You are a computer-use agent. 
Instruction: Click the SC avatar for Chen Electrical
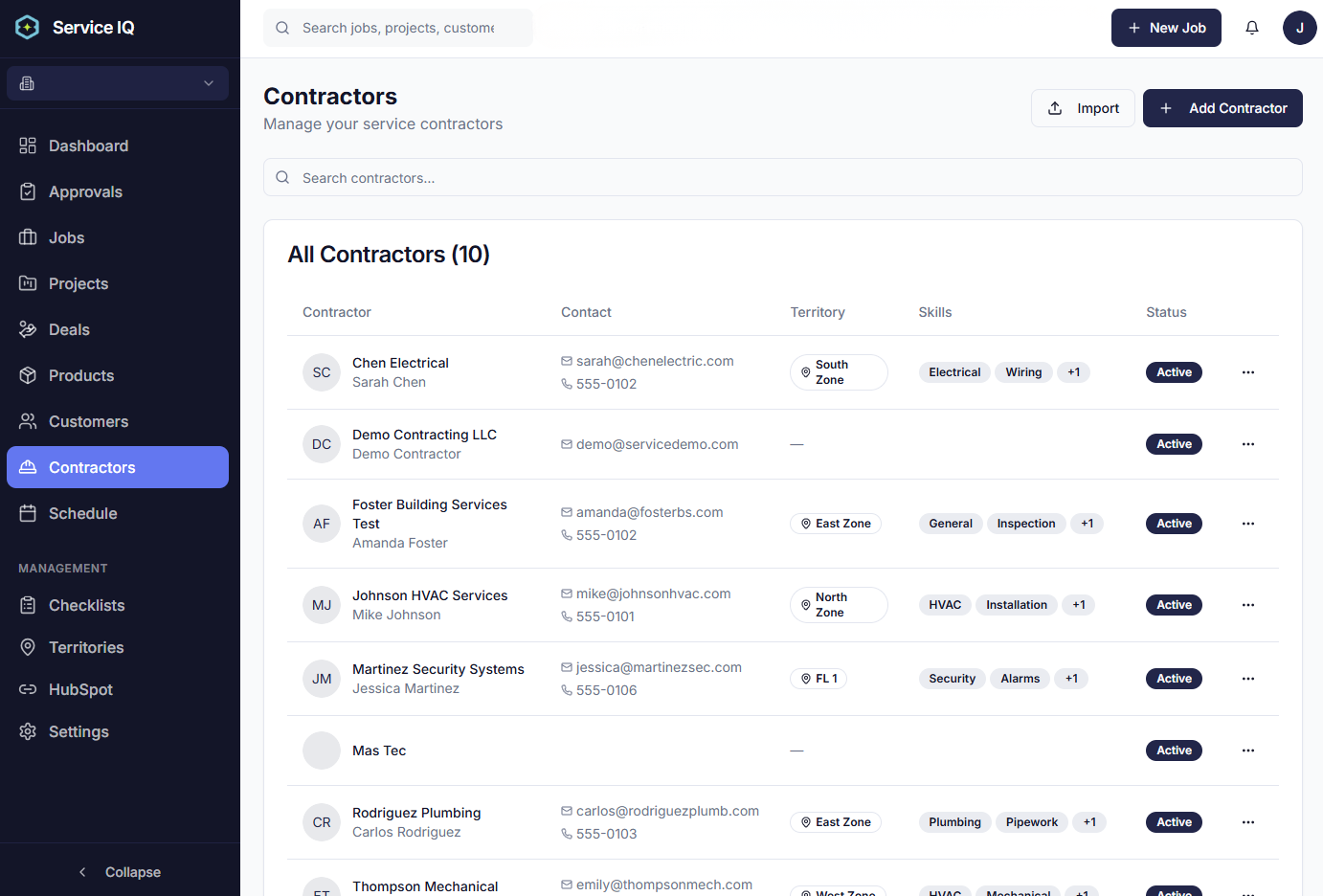[322, 372]
